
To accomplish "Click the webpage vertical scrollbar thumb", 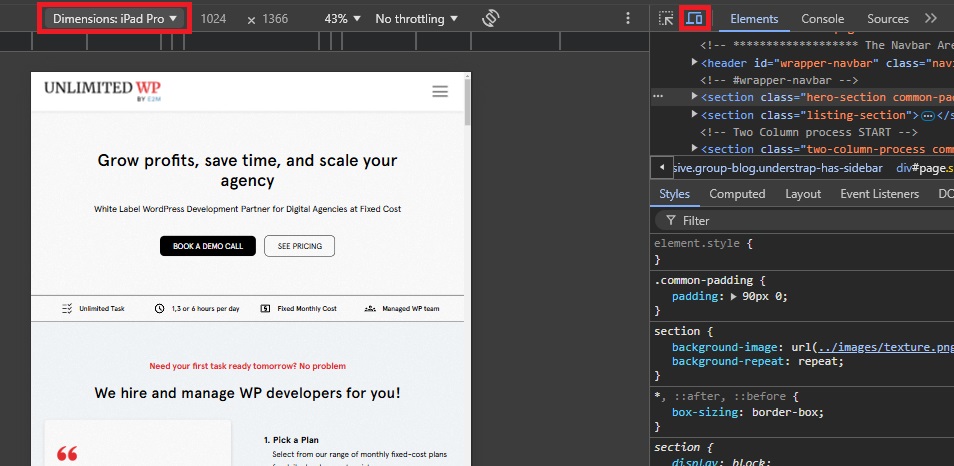I will tap(467, 102).
